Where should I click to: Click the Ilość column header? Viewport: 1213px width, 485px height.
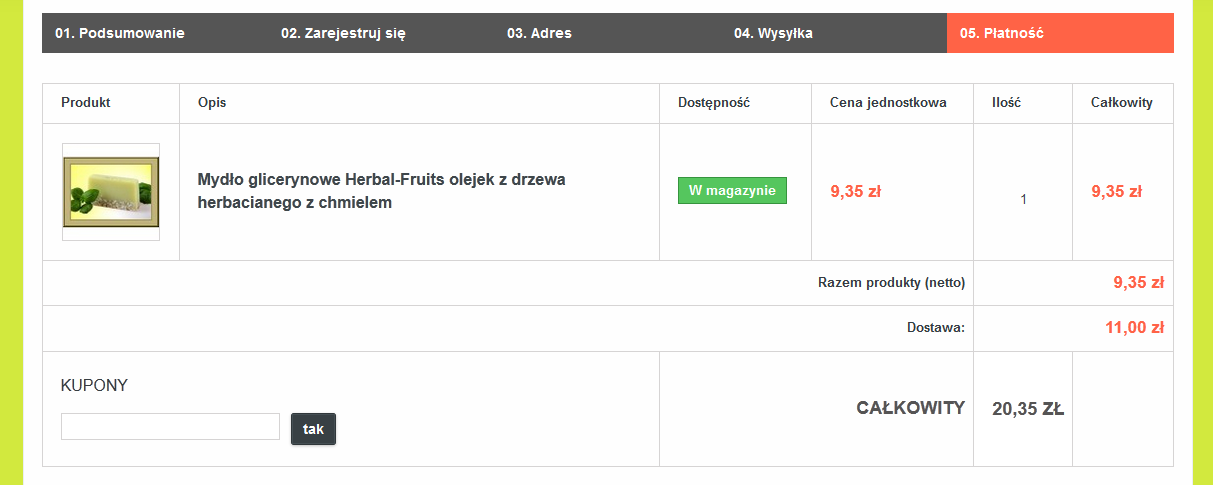point(1006,103)
